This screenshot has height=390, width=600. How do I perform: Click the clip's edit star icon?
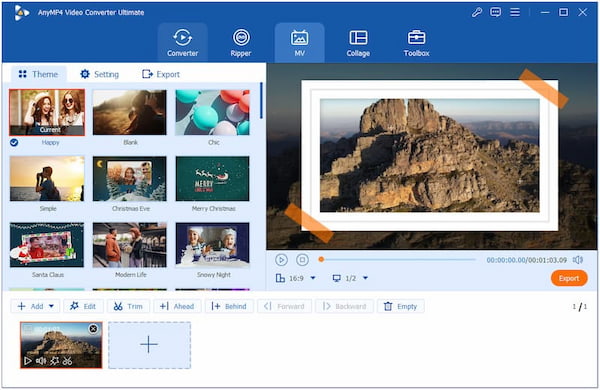pos(55,361)
